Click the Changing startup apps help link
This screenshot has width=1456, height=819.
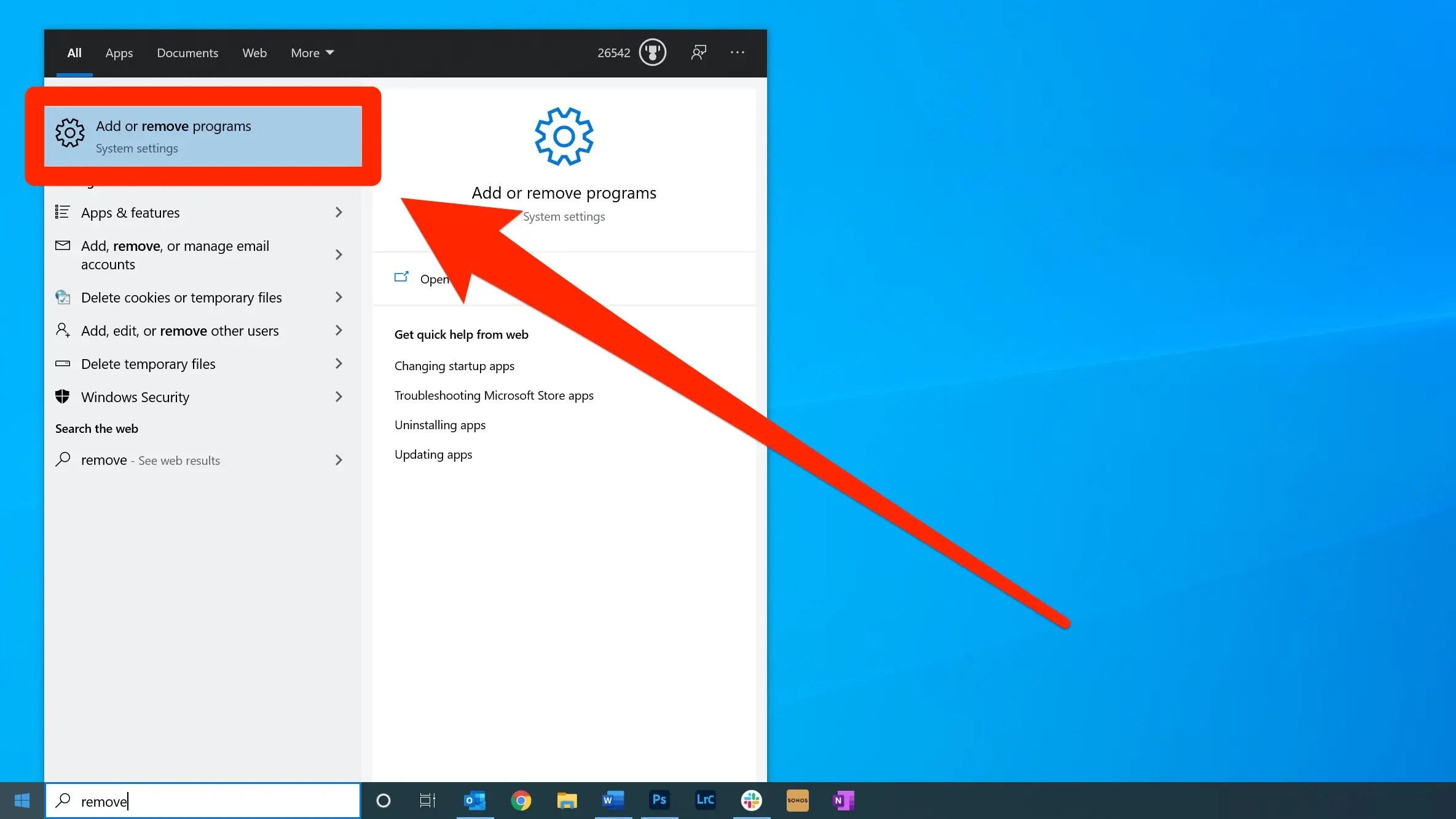(x=454, y=365)
